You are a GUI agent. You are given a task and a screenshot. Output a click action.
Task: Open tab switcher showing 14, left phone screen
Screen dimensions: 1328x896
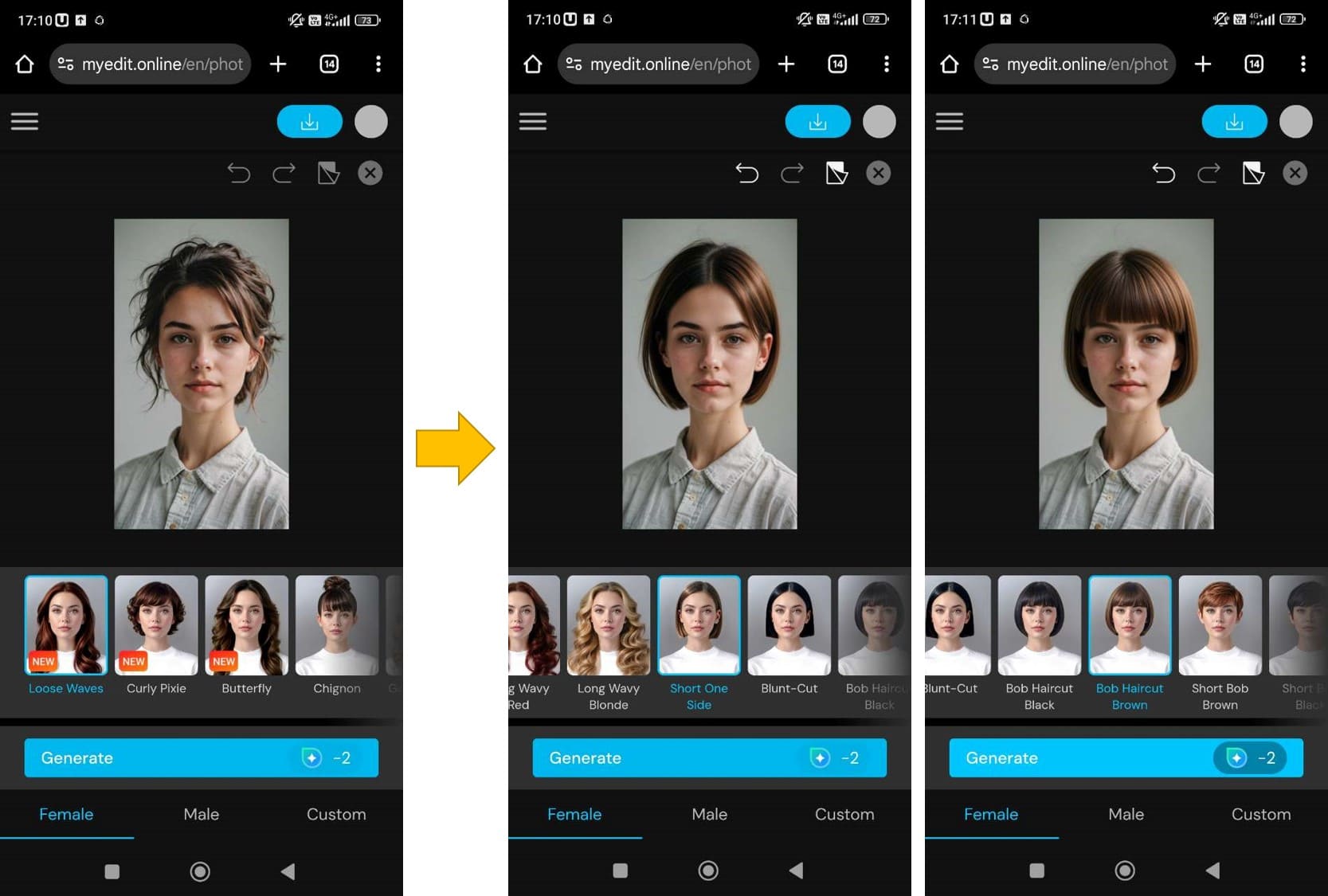(329, 64)
